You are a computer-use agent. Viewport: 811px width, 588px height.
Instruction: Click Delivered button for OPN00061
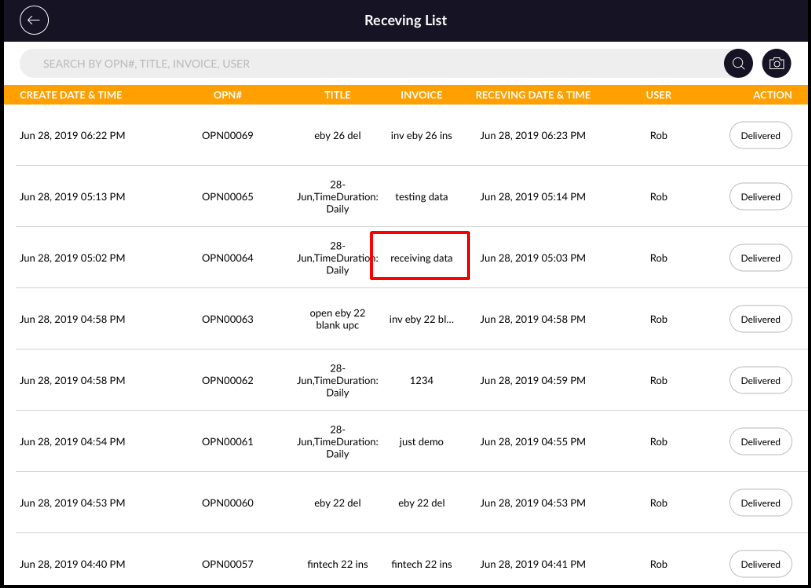pyautogui.click(x=760, y=442)
